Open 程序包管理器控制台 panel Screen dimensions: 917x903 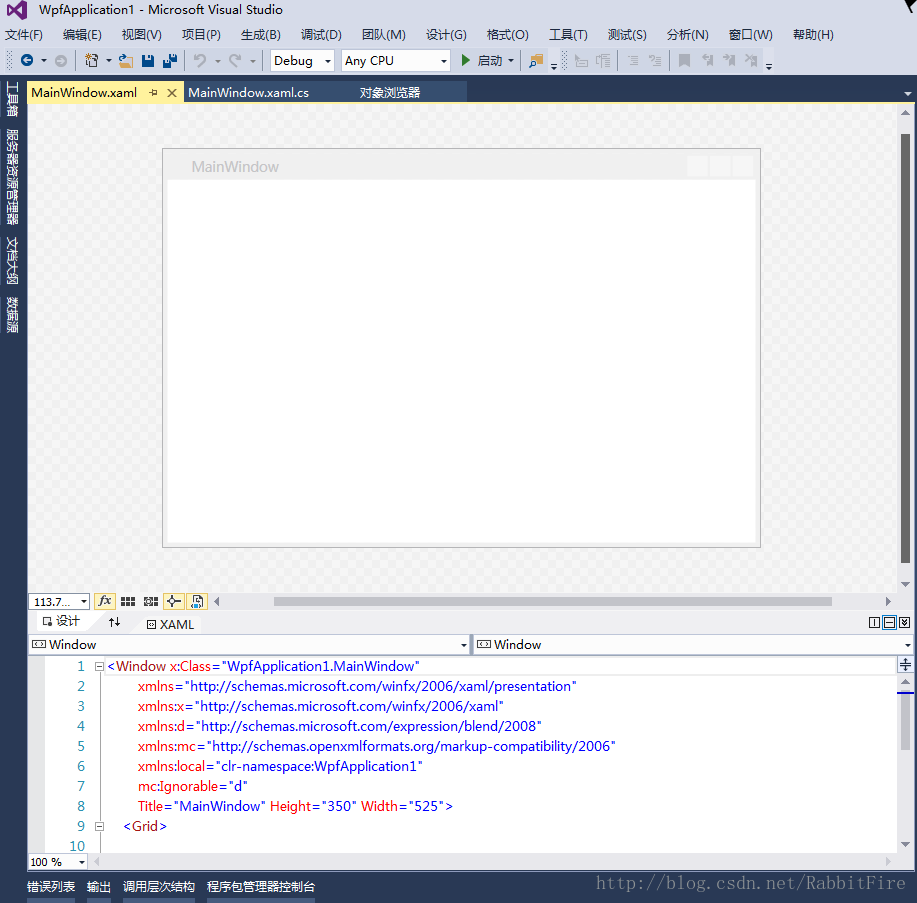click(x=261, y=887)
